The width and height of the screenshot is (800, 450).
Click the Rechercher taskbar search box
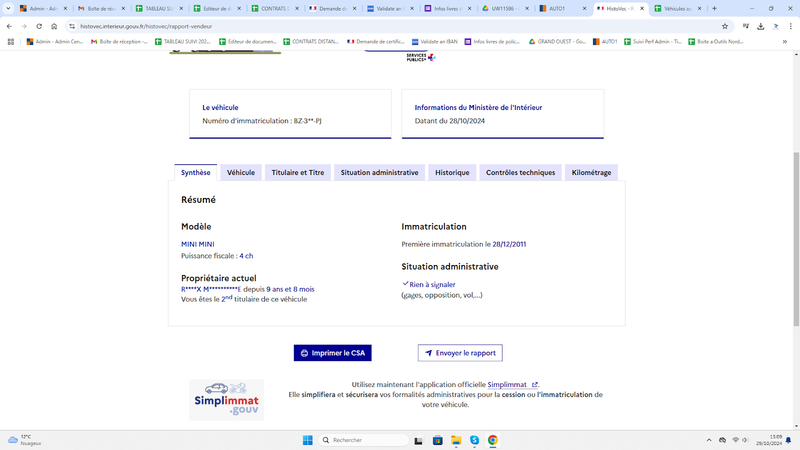click(x=364, y=440)
